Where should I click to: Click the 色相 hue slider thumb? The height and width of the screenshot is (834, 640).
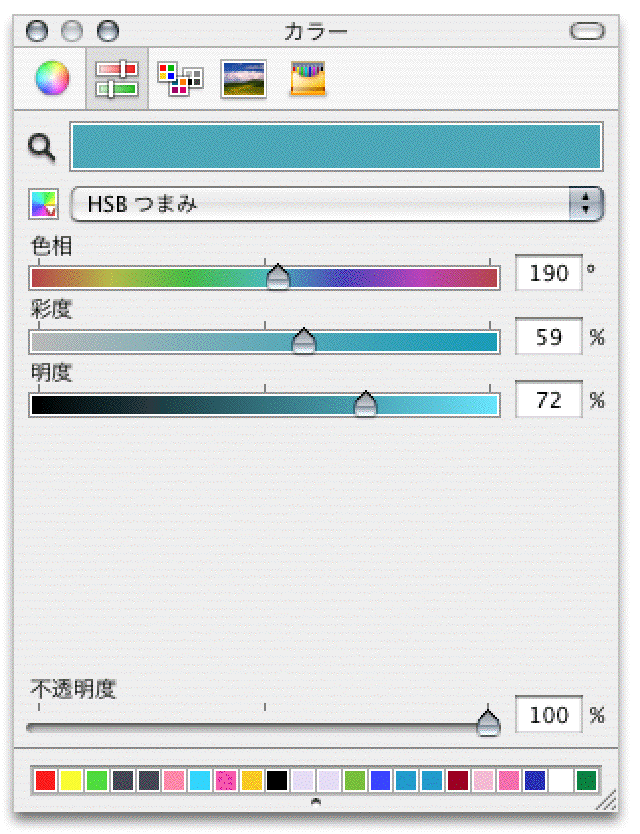(x=279, y=277)
